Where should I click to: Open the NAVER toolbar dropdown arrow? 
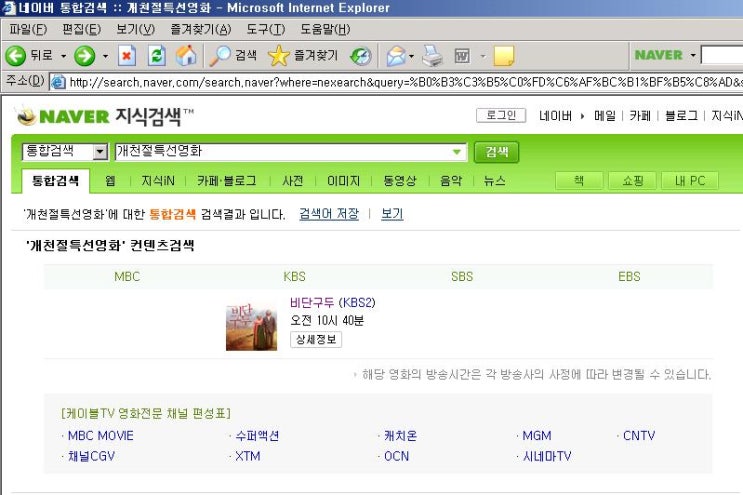(x=693, y=55)
